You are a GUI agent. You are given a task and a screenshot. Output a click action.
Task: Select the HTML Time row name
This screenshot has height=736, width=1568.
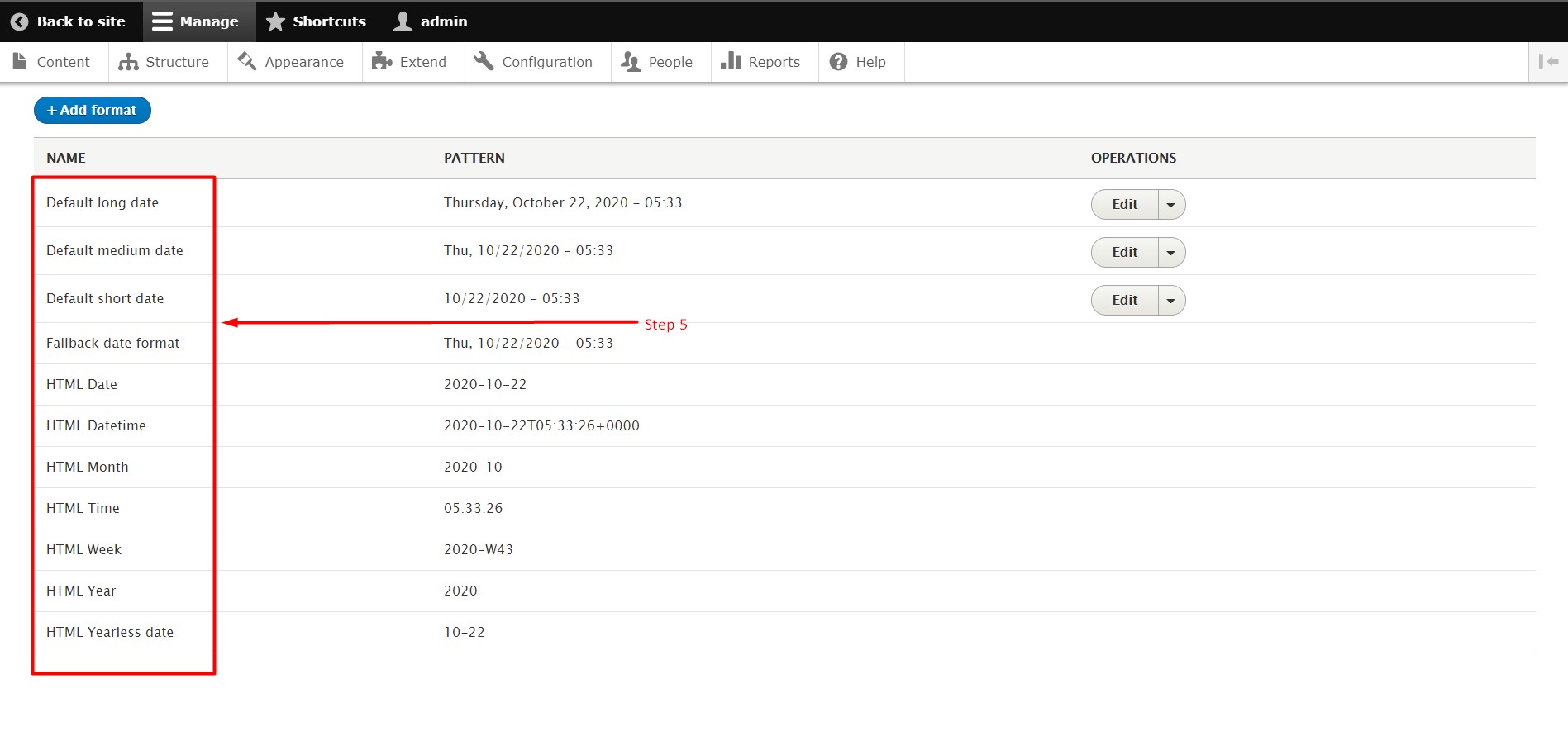tap(83, 508)
